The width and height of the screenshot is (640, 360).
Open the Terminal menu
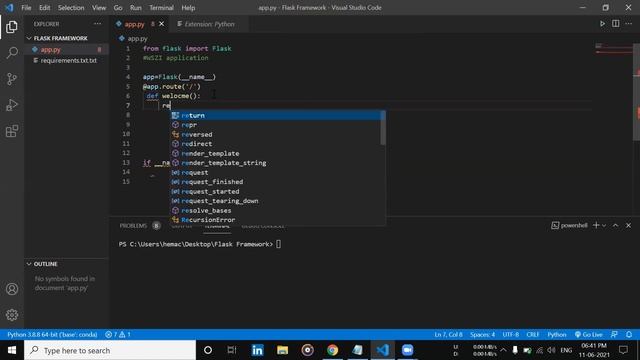[161, 8]
